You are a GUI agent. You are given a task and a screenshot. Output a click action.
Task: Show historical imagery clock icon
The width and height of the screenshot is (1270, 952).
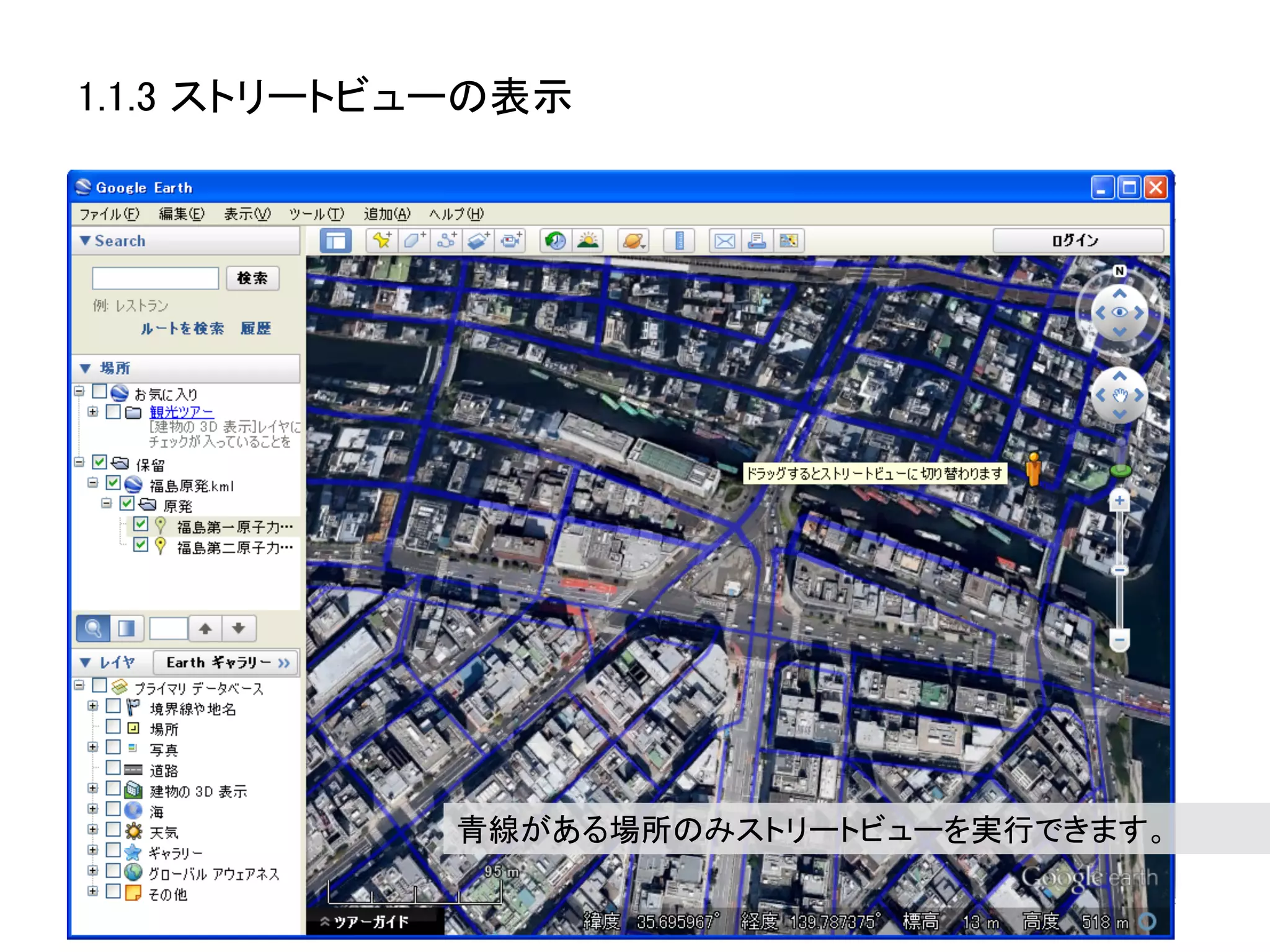555,240
